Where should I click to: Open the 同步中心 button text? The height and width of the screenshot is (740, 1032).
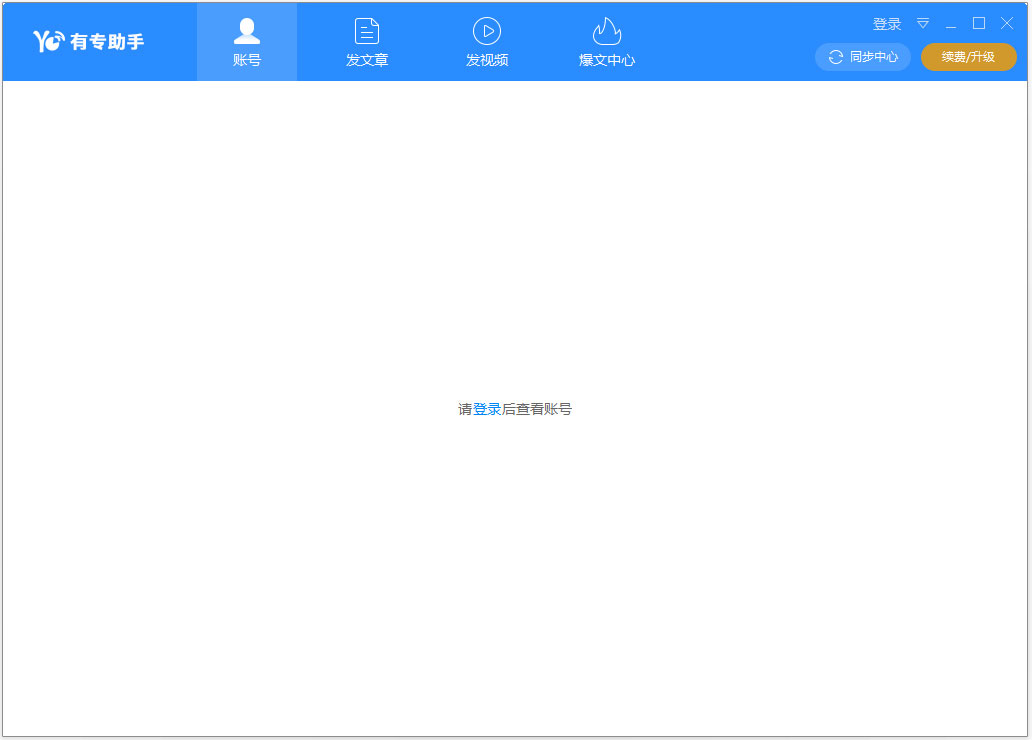point(873,57)
